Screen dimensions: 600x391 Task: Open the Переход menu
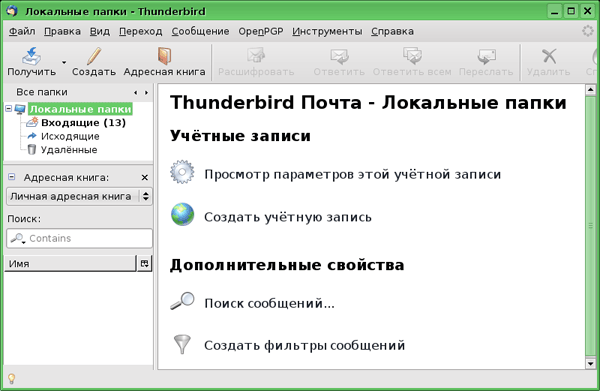[140, 31]
